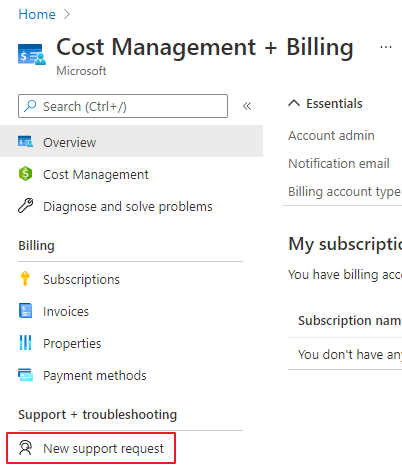
Task: Click the wrench icon for Diagnose
Action: 25,206
